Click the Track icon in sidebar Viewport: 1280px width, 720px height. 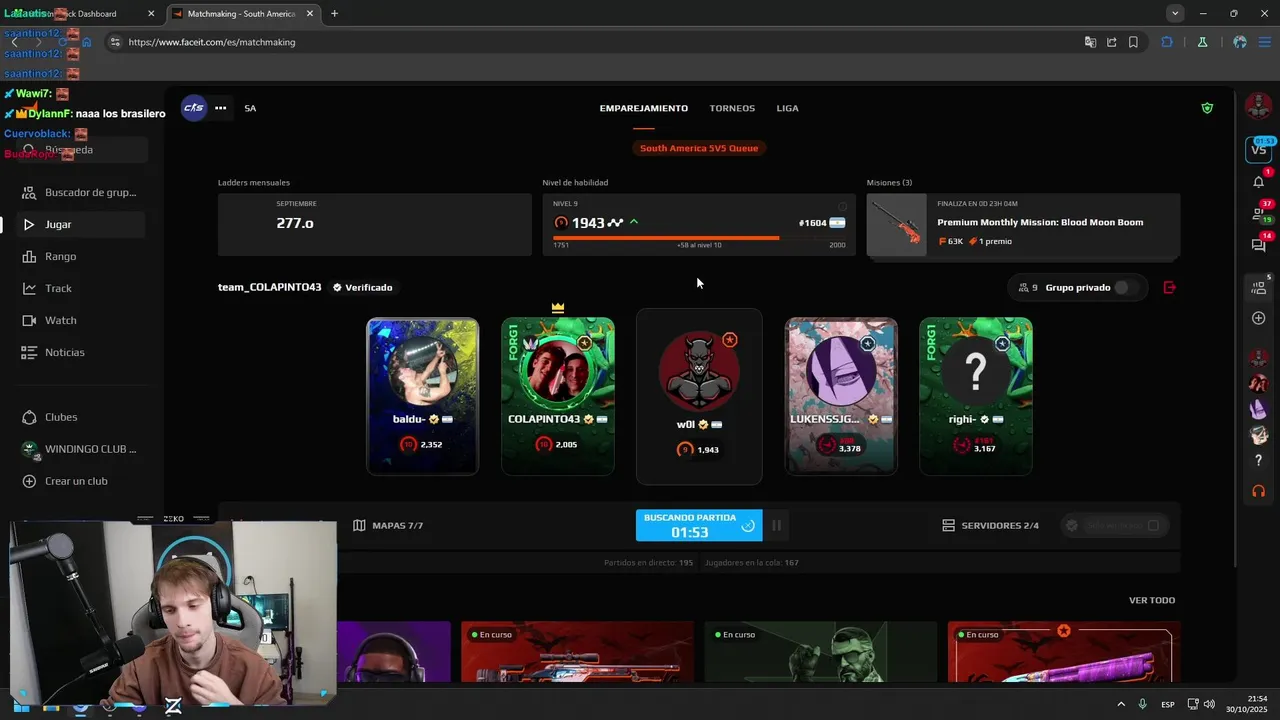[29, 289]
